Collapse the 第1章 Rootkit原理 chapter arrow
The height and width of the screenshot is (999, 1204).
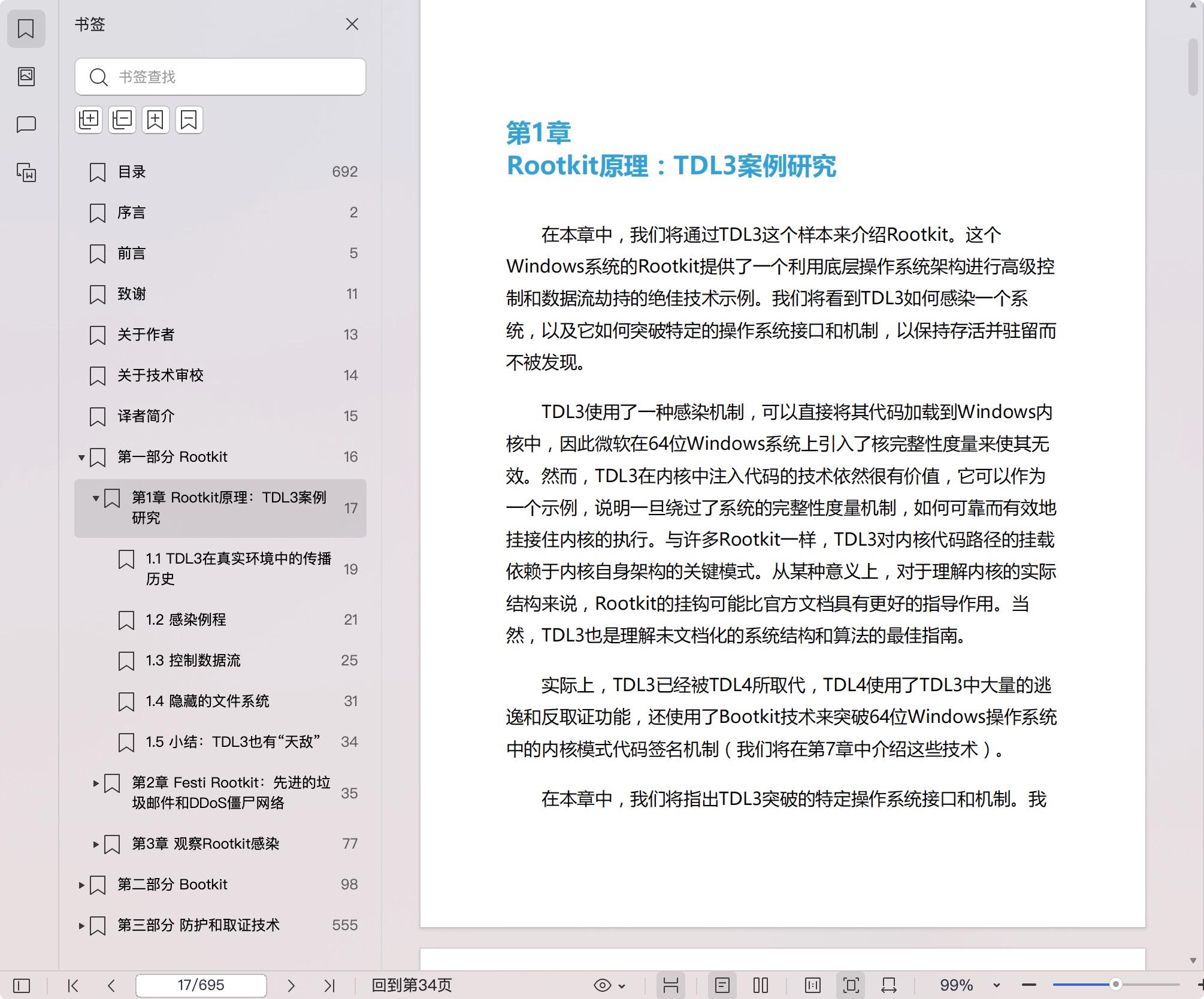click(96, 498)
